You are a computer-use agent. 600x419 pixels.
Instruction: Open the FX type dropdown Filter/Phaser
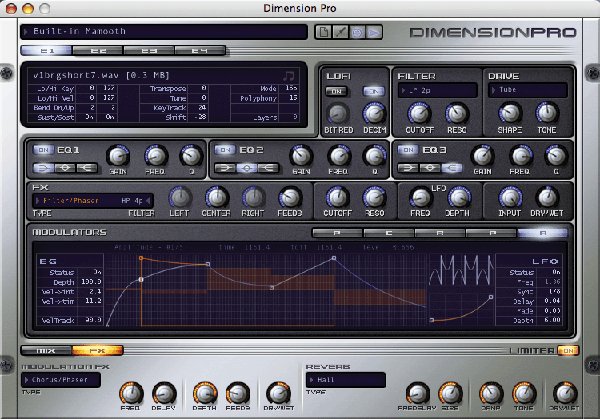click(93, 201)
